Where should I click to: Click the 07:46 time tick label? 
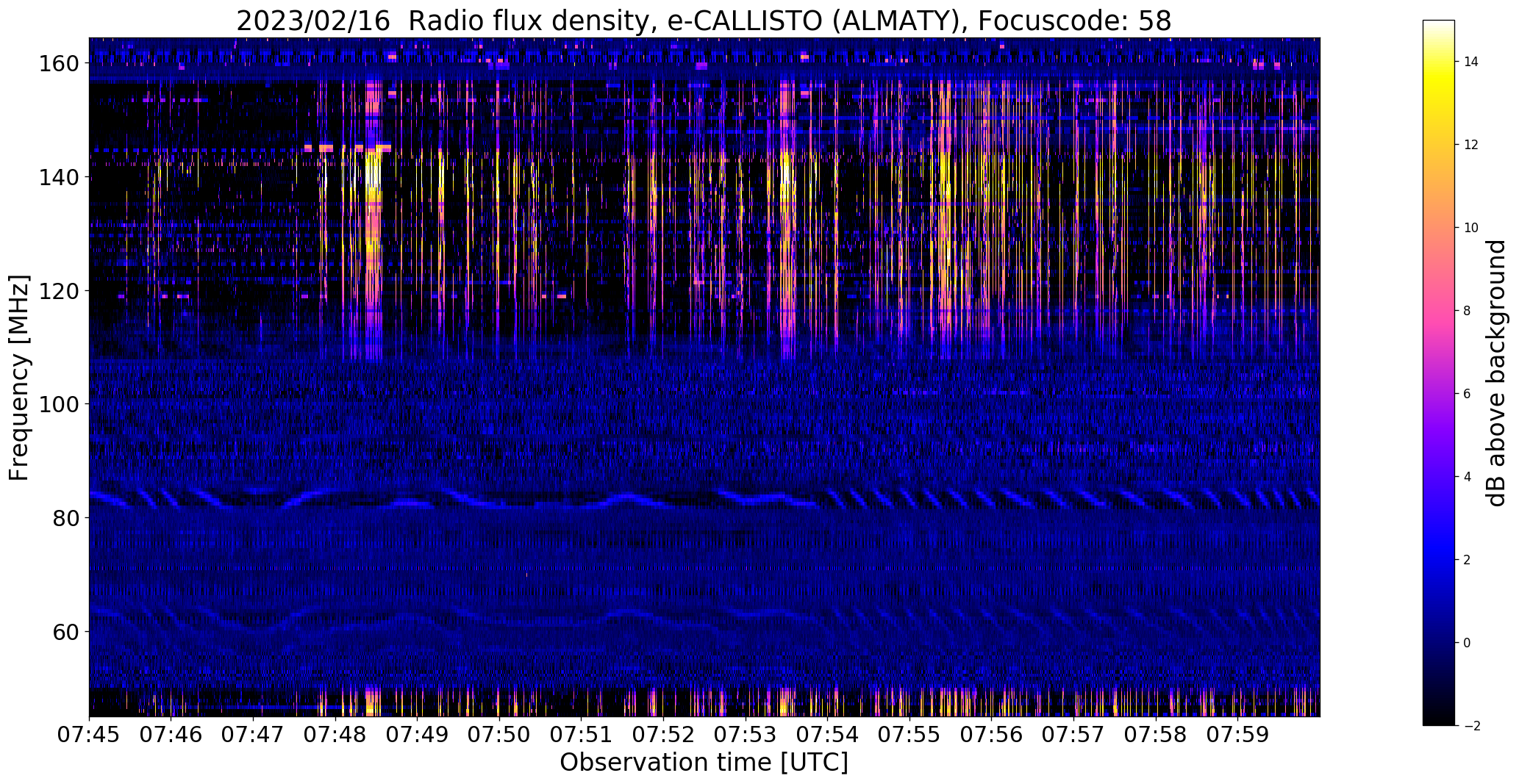(x=171, y=734)
